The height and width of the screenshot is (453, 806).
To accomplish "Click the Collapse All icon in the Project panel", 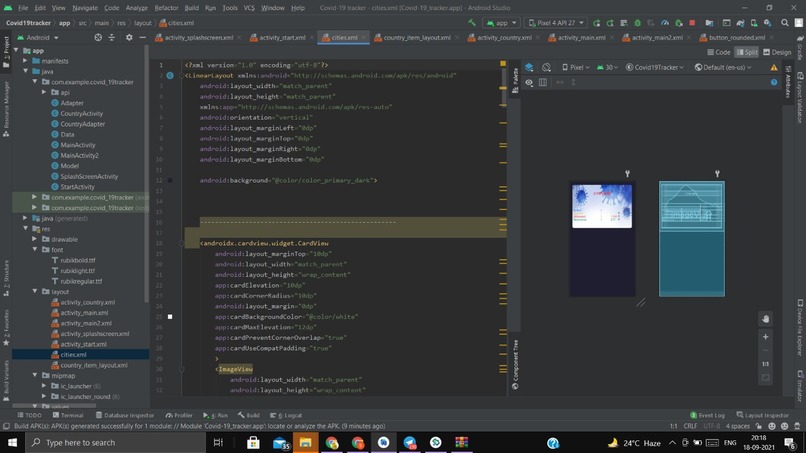I will (112, 38).
